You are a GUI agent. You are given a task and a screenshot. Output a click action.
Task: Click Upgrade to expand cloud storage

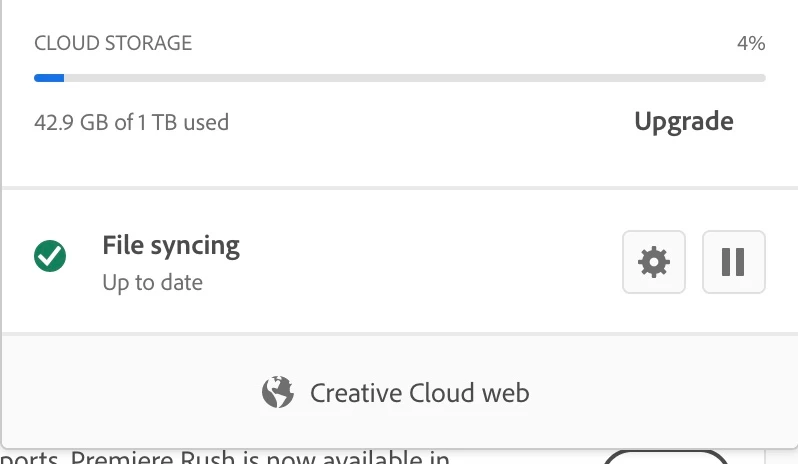pyautogui.click(x=684, y=122)
